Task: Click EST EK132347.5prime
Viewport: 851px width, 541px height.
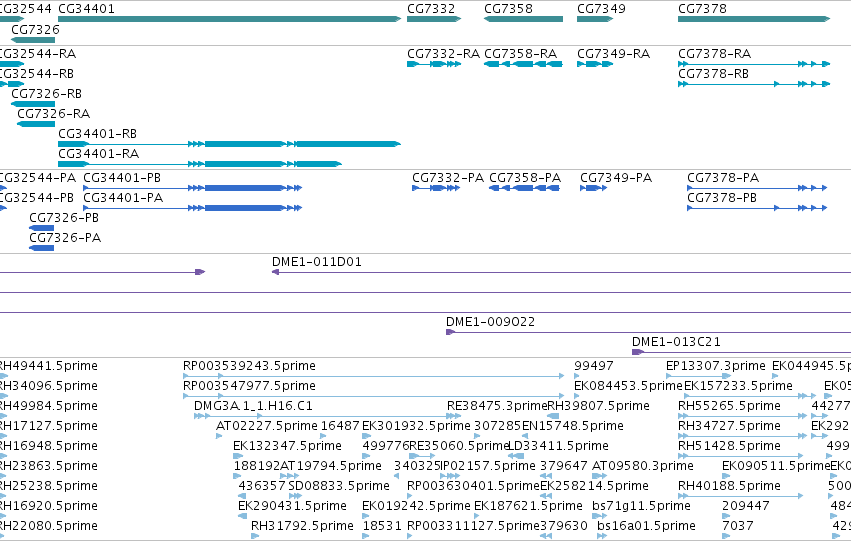Action: [287, 446]
